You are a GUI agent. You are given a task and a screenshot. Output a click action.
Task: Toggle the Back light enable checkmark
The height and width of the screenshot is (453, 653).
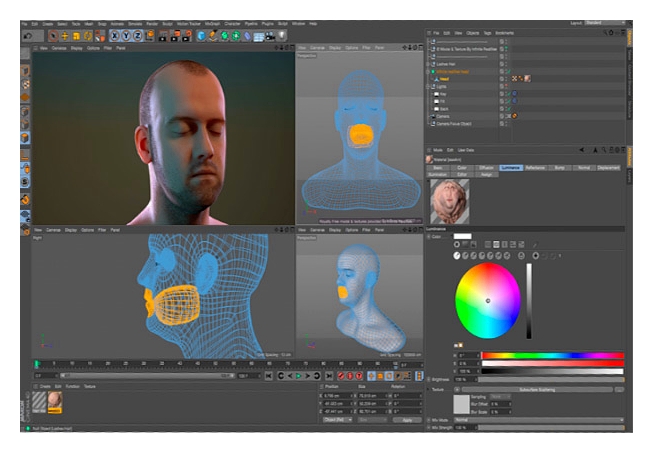pos(508,109)
